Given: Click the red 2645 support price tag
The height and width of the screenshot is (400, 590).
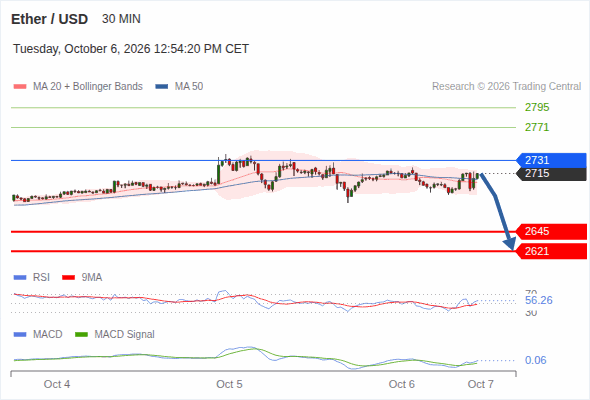Looking at the screenshot, I should [551, 231].
